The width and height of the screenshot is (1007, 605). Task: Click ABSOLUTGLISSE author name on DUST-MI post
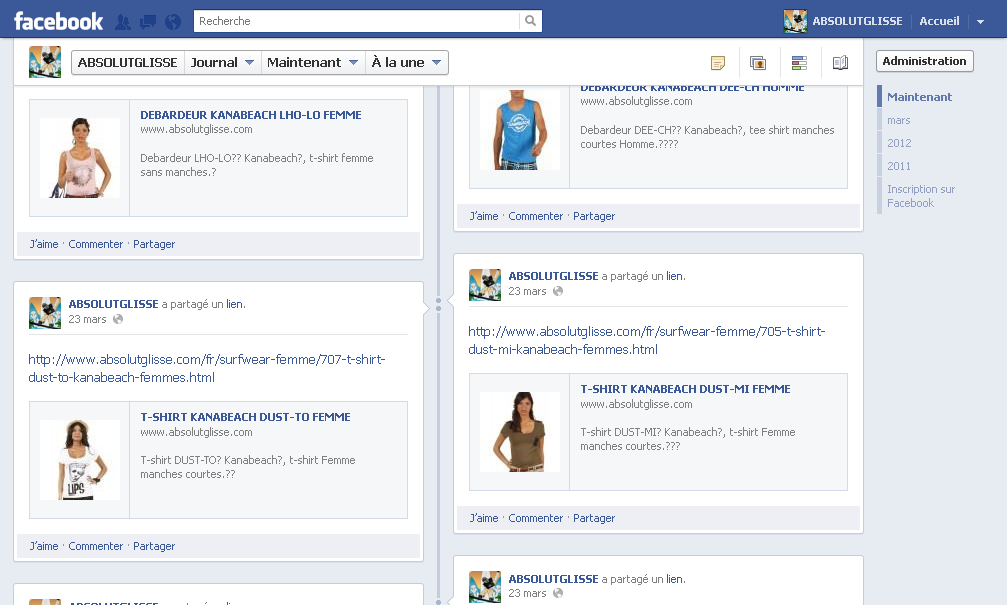point(554,276)
